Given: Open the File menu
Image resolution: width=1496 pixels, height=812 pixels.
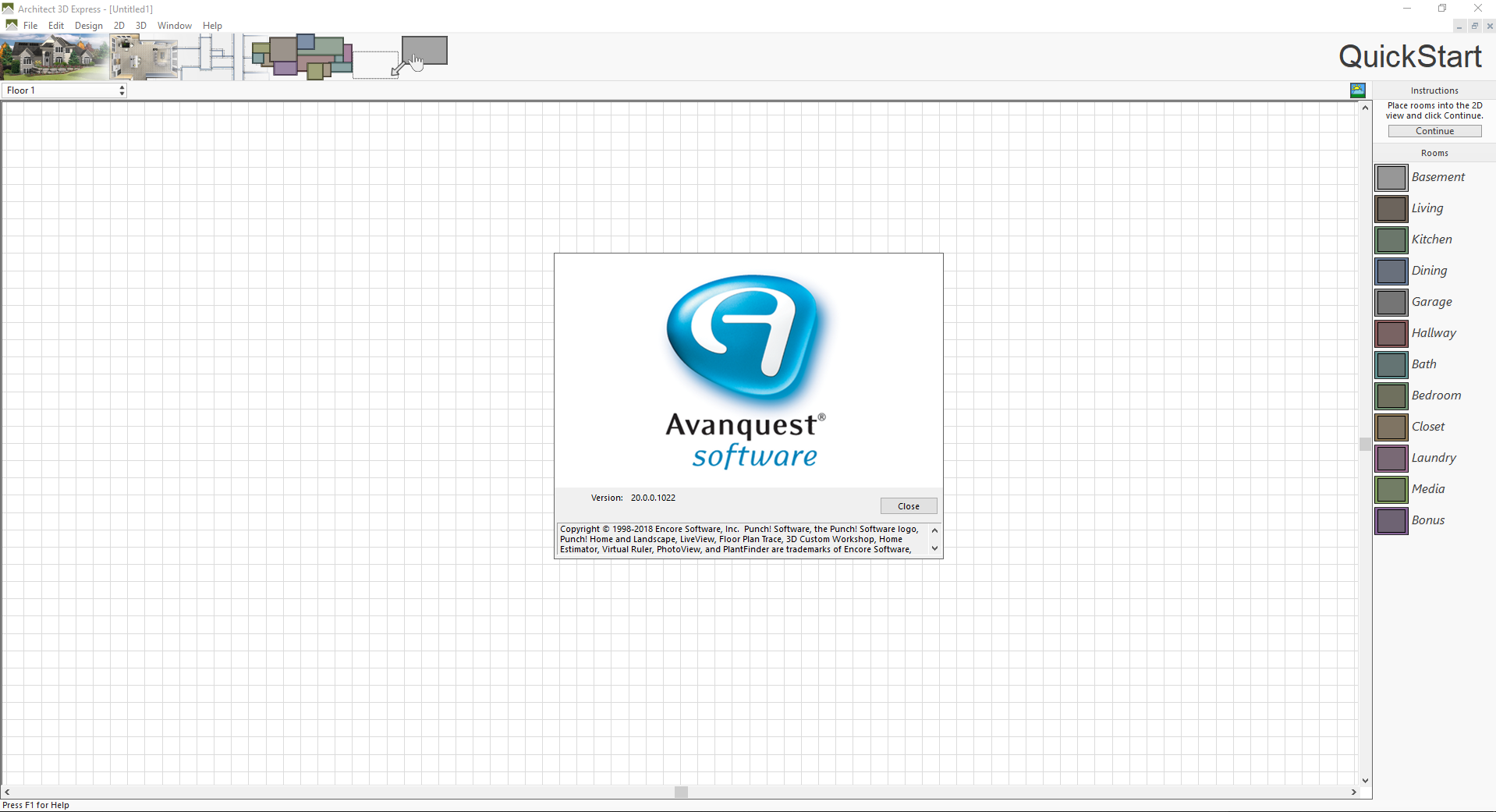Looking at the screenshot, I should [30, 26].
